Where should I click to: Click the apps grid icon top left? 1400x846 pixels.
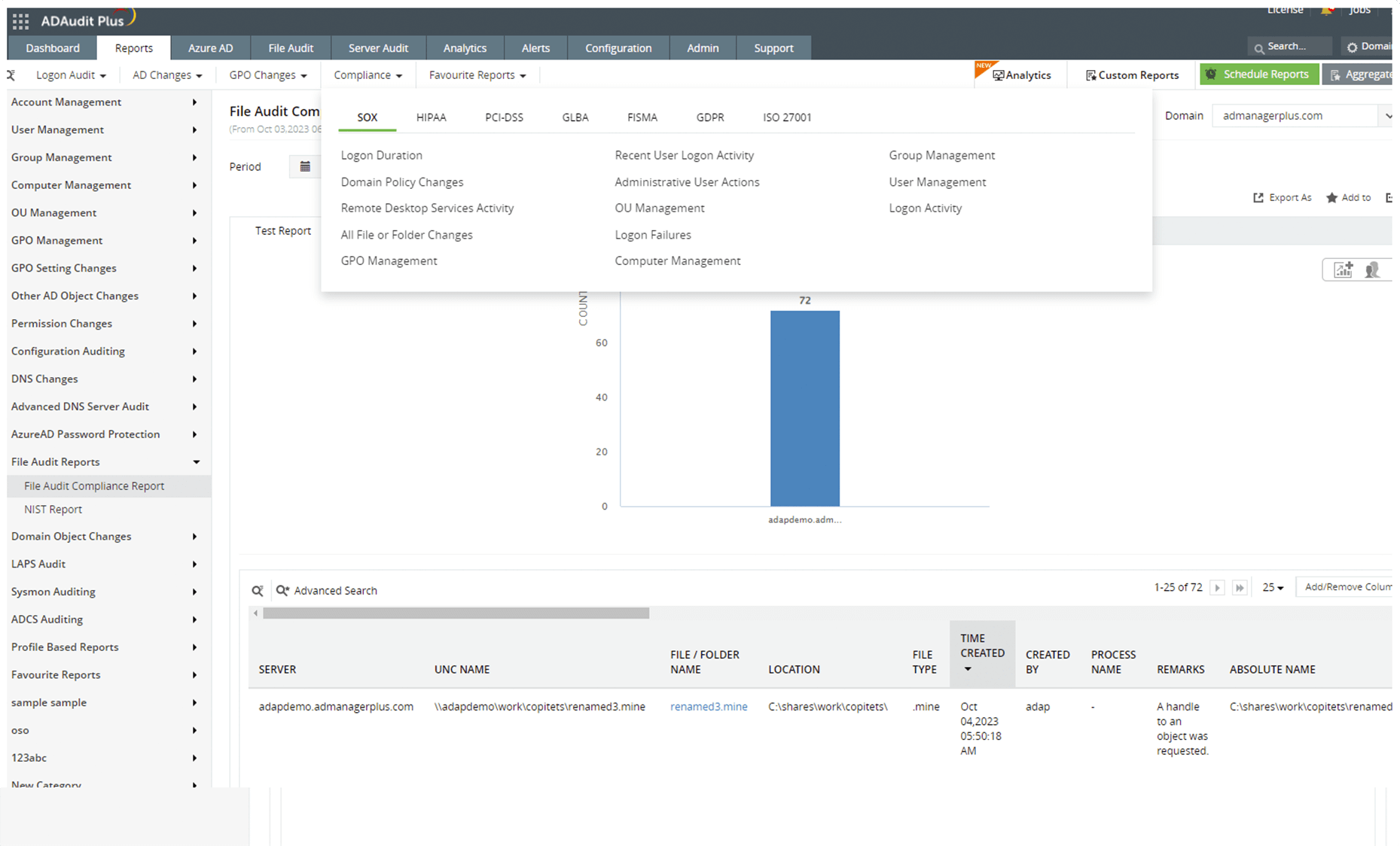[20, 20]
